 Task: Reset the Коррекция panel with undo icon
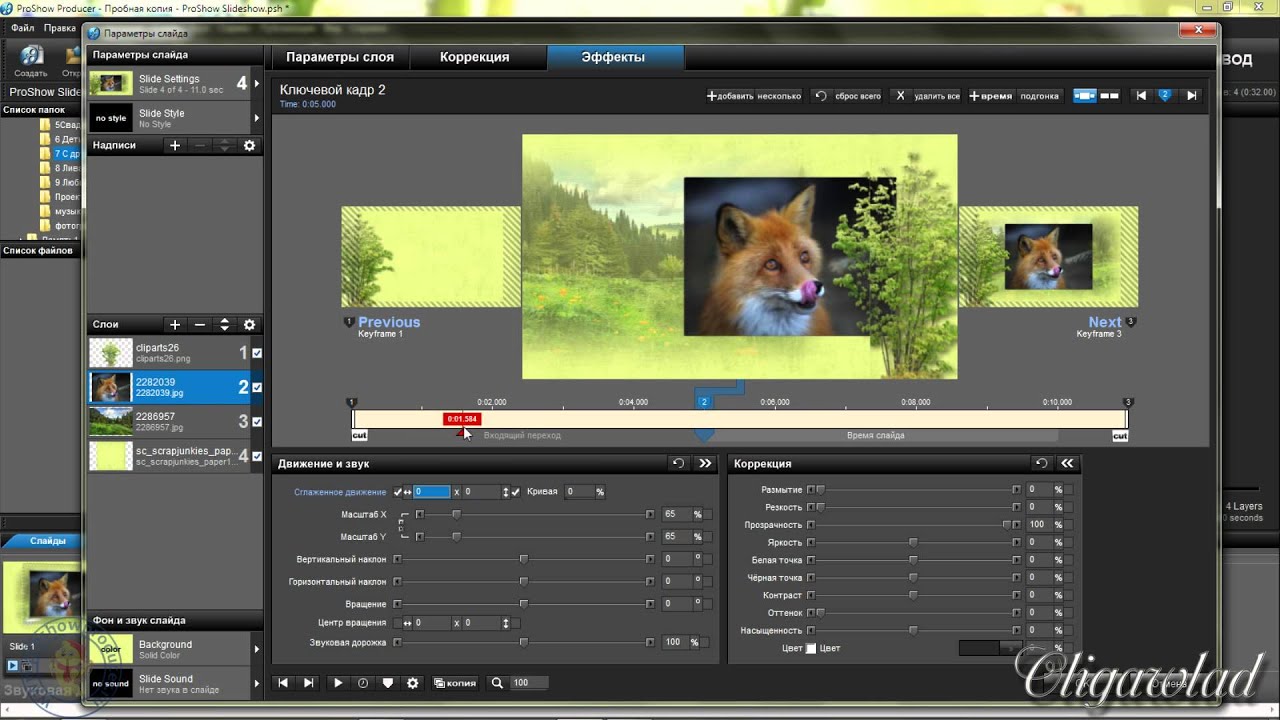click(x=1042, y=463)
